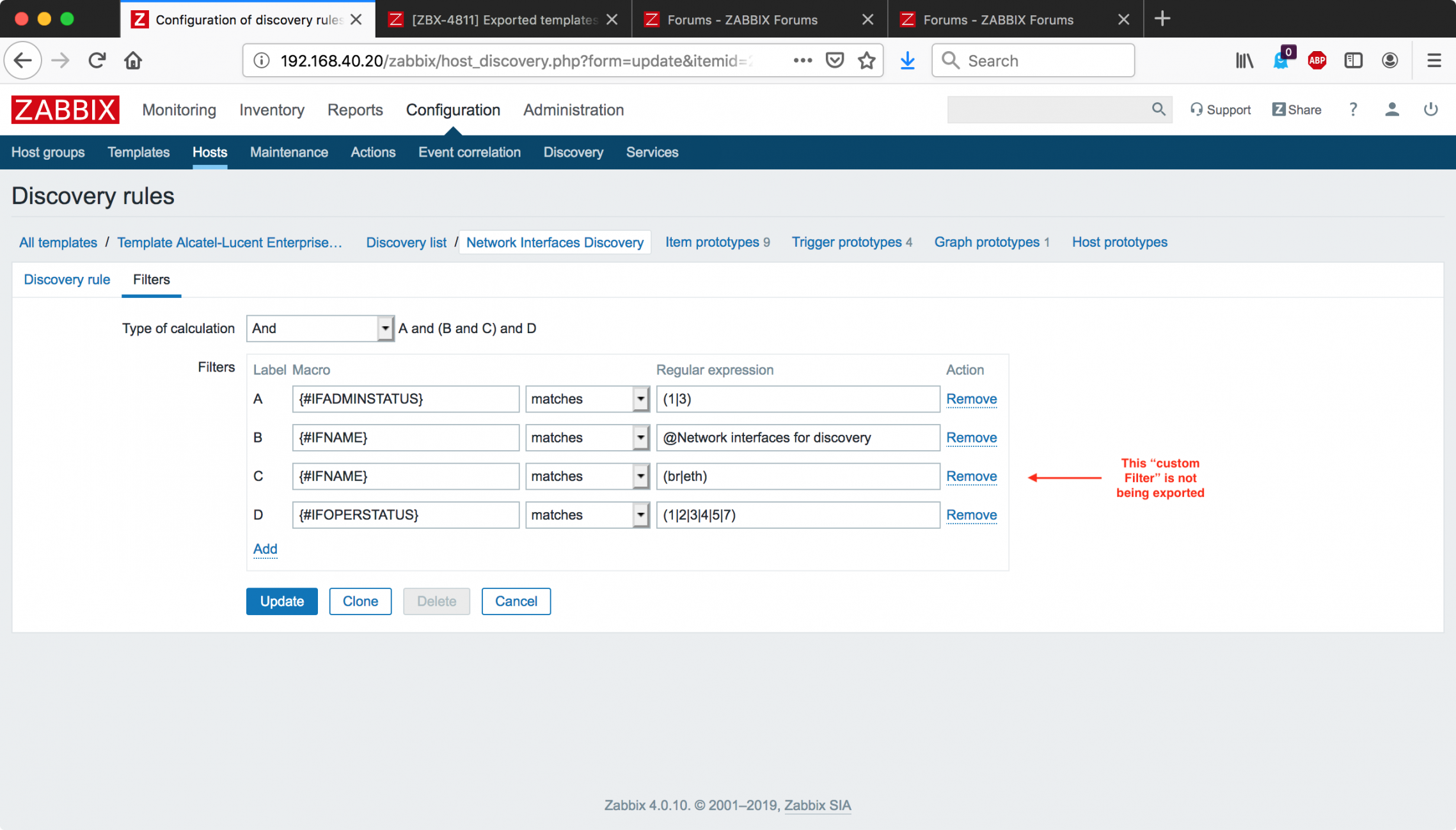The width and height of the screenshot is (1456, 830).
Task: Click the regular expression field for filter B
Action: (x=797, y=438)
